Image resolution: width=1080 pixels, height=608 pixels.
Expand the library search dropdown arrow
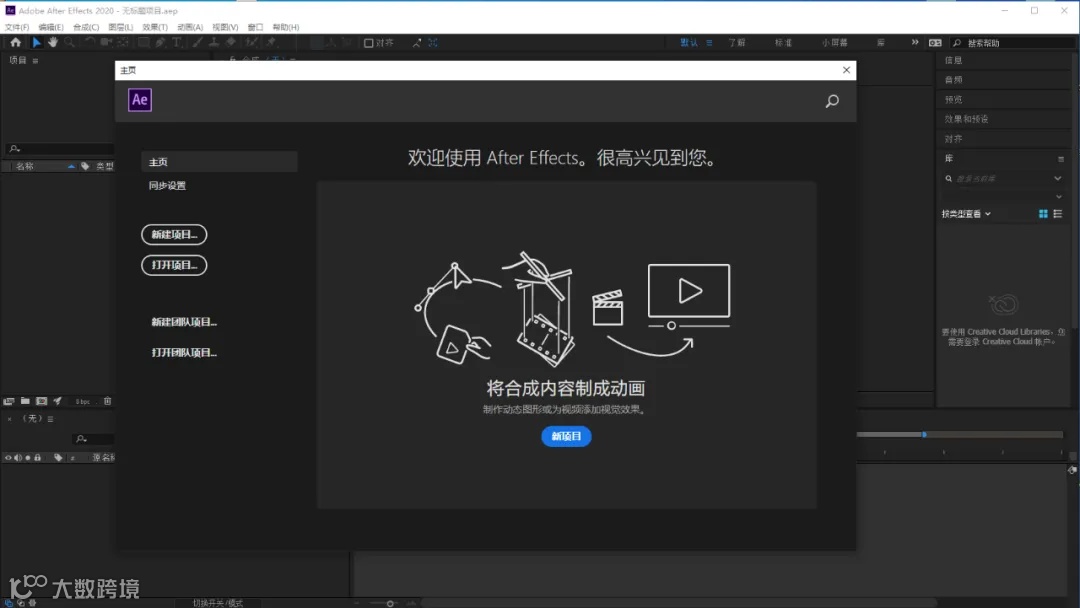point(1057,178)
